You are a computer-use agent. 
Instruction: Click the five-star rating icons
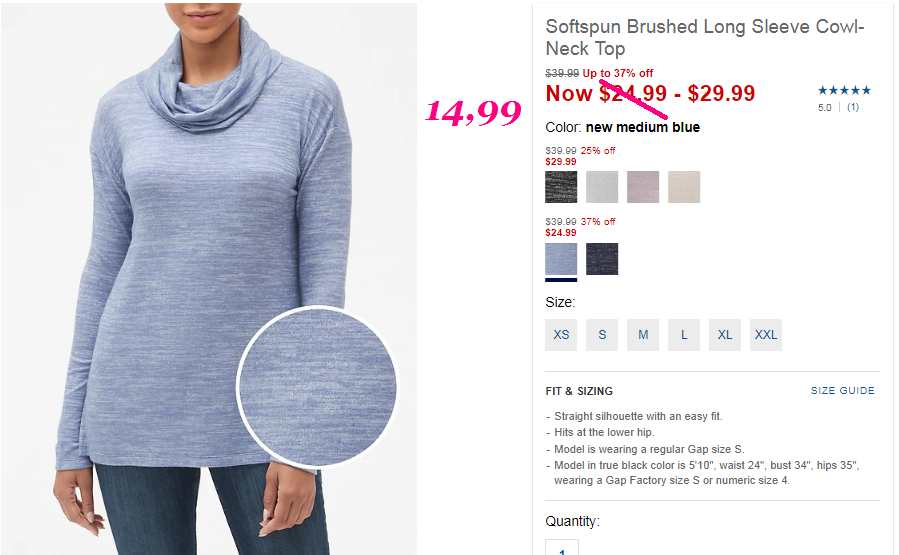844,90
